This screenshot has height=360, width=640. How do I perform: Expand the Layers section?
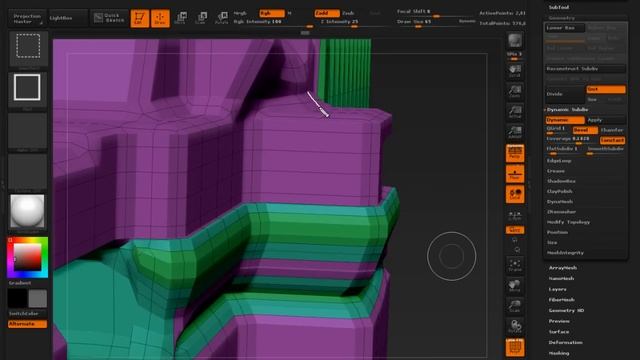(557, 289)
